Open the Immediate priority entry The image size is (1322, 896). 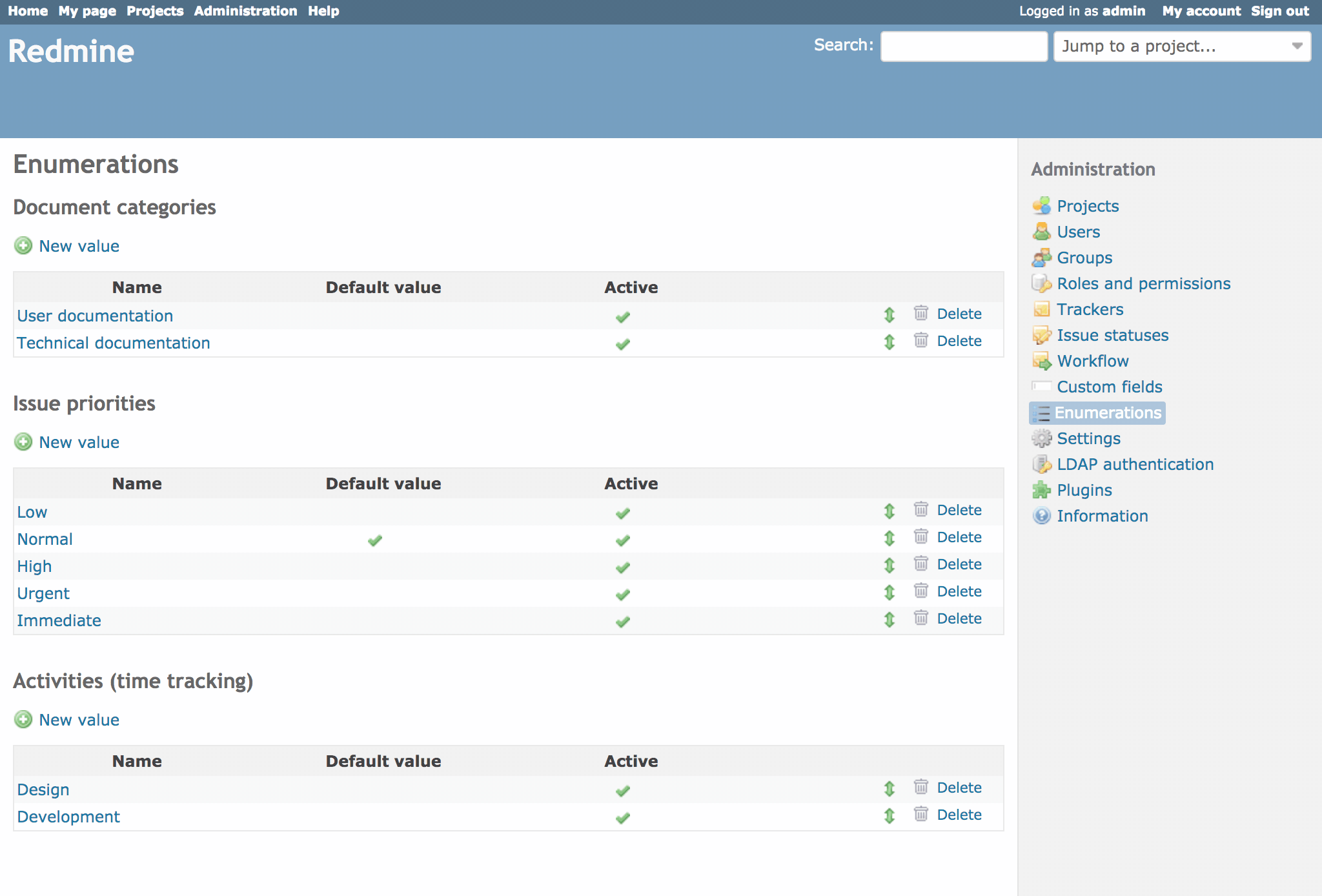[59, 620]
